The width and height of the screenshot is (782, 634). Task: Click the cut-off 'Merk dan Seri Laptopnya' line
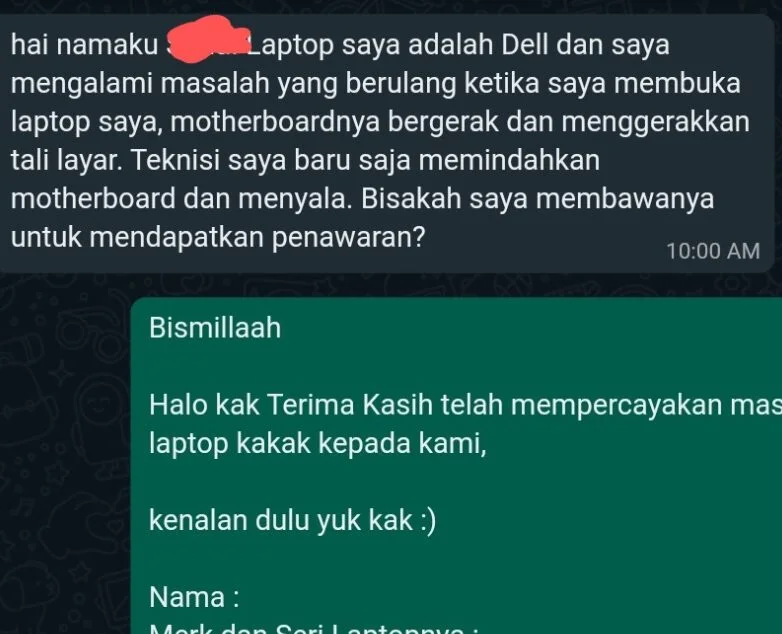pyautogui.click(x=314, y=629)
